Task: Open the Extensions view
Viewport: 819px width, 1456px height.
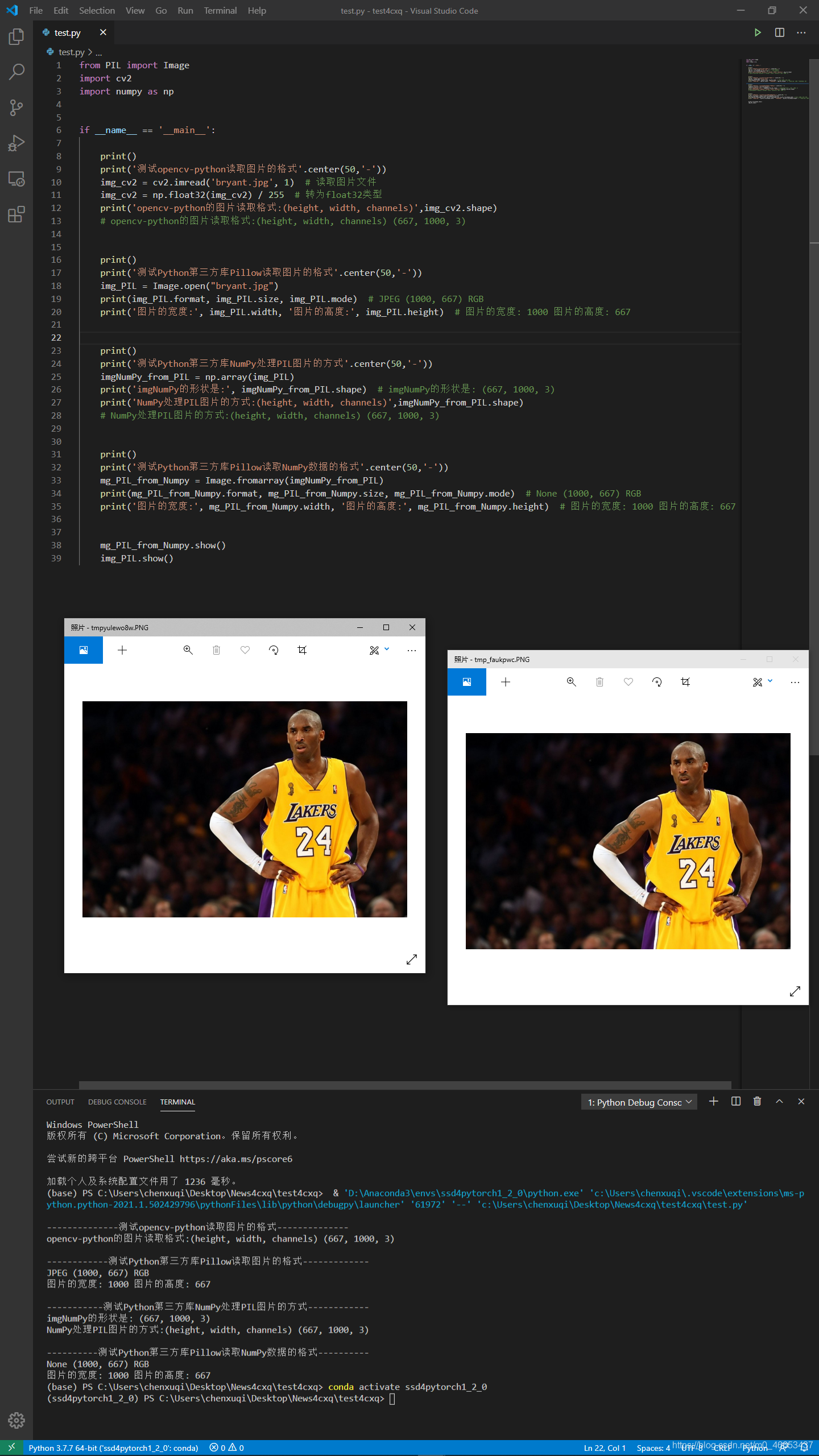Action: 16,214
